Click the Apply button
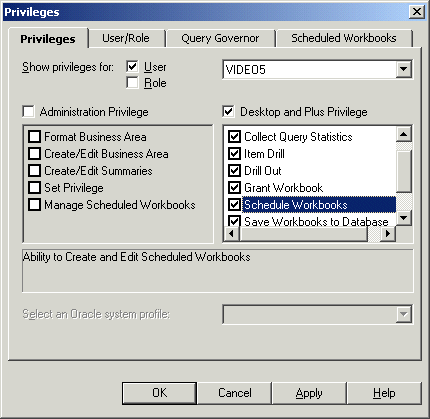 pyautogui.click(x=309, y=393)
